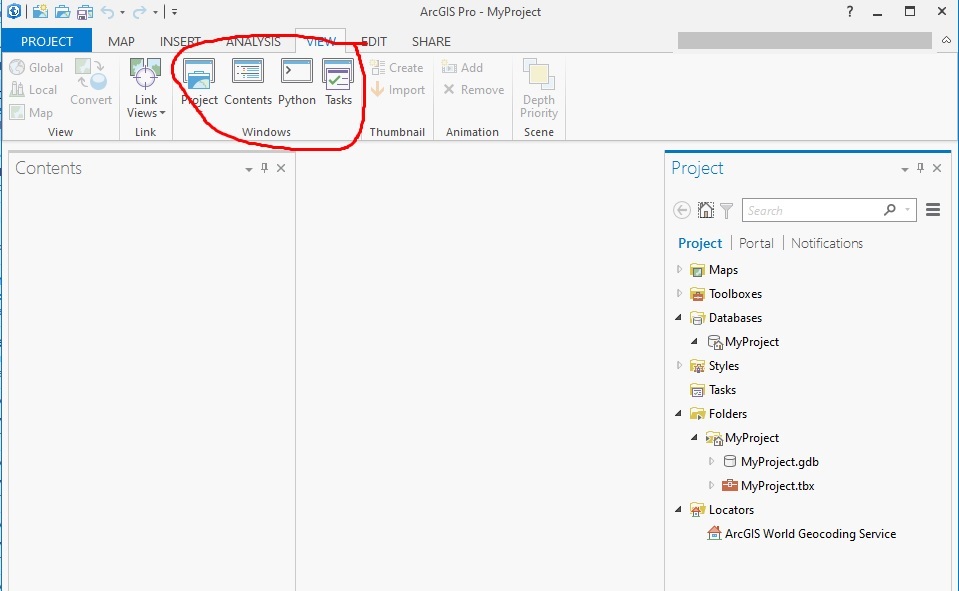Open Redo history dropdown arrow

click(155, 12)
